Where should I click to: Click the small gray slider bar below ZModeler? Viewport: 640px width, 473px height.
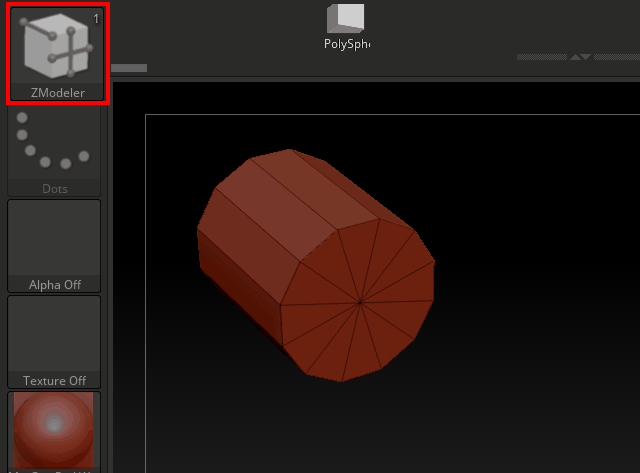pos(128,68)
